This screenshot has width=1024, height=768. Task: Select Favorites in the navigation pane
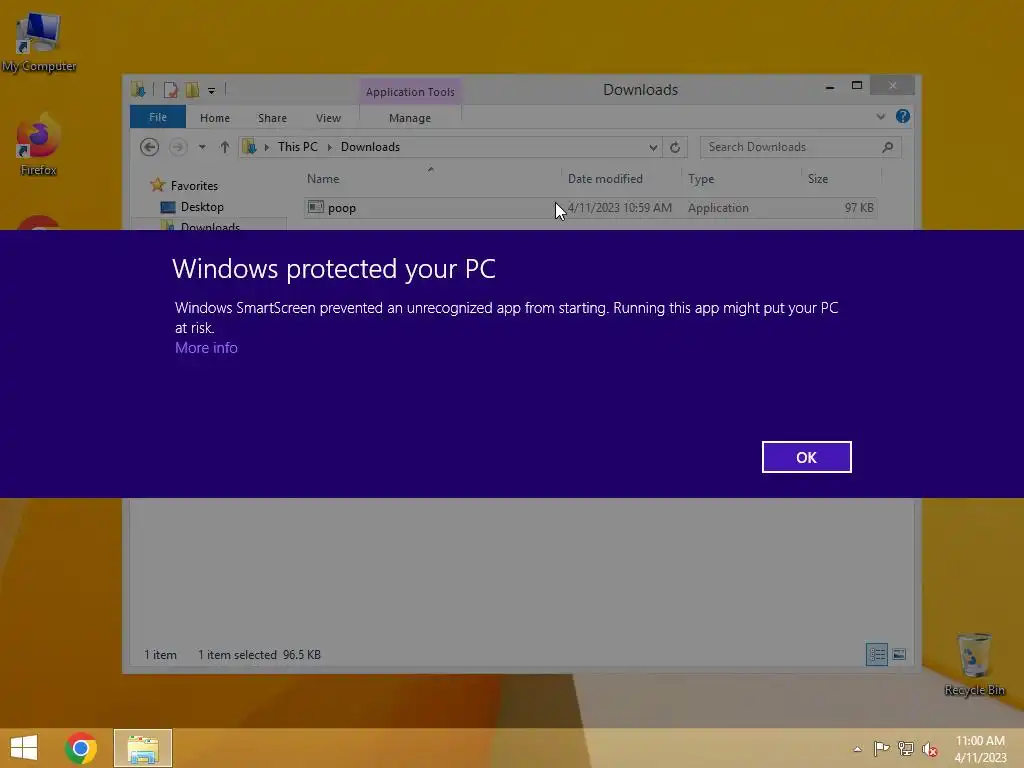point(194,185)
